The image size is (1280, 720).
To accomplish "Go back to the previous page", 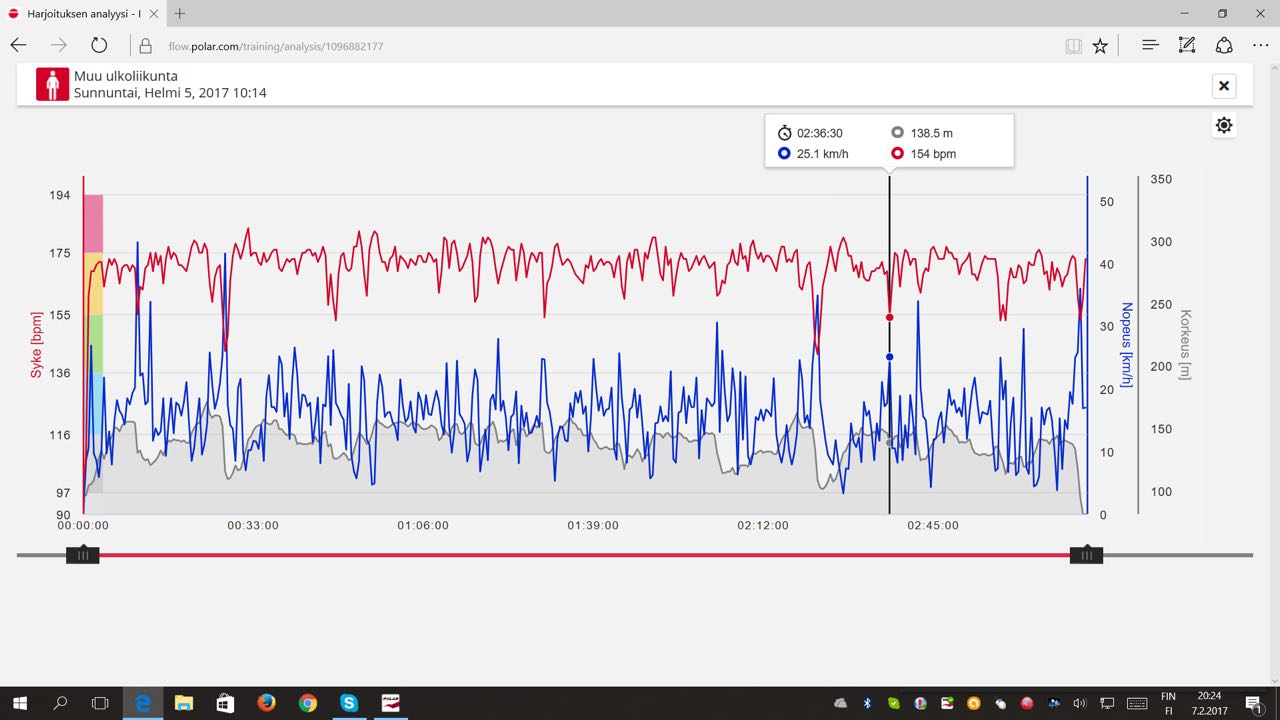I will click(x=18, y=45).
